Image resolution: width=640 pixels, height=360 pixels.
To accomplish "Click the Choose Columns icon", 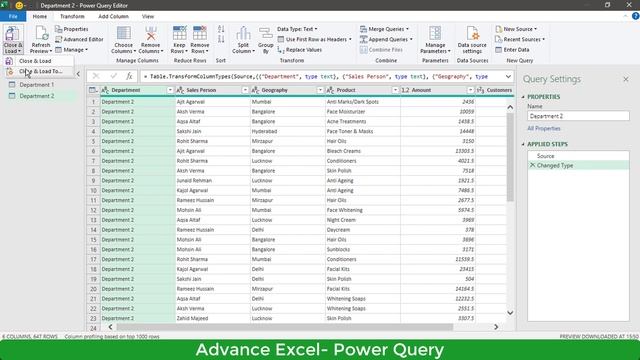I will pyautogui.click(x=123, y=33).
